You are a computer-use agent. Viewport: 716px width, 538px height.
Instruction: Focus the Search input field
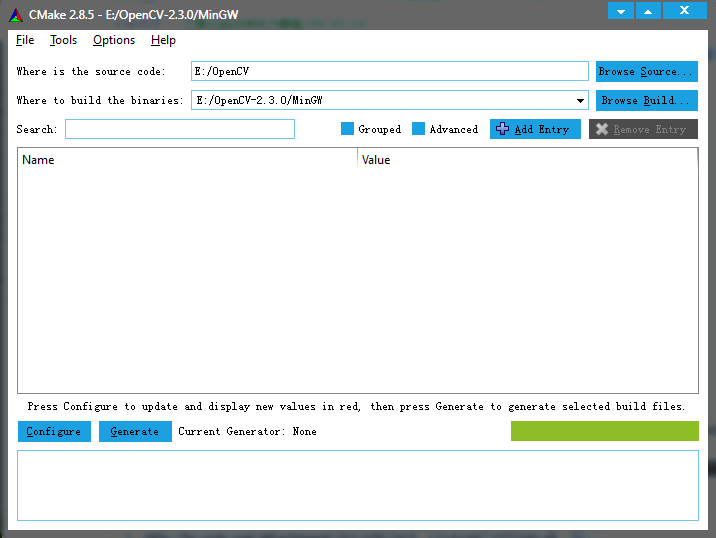(180, 129)
